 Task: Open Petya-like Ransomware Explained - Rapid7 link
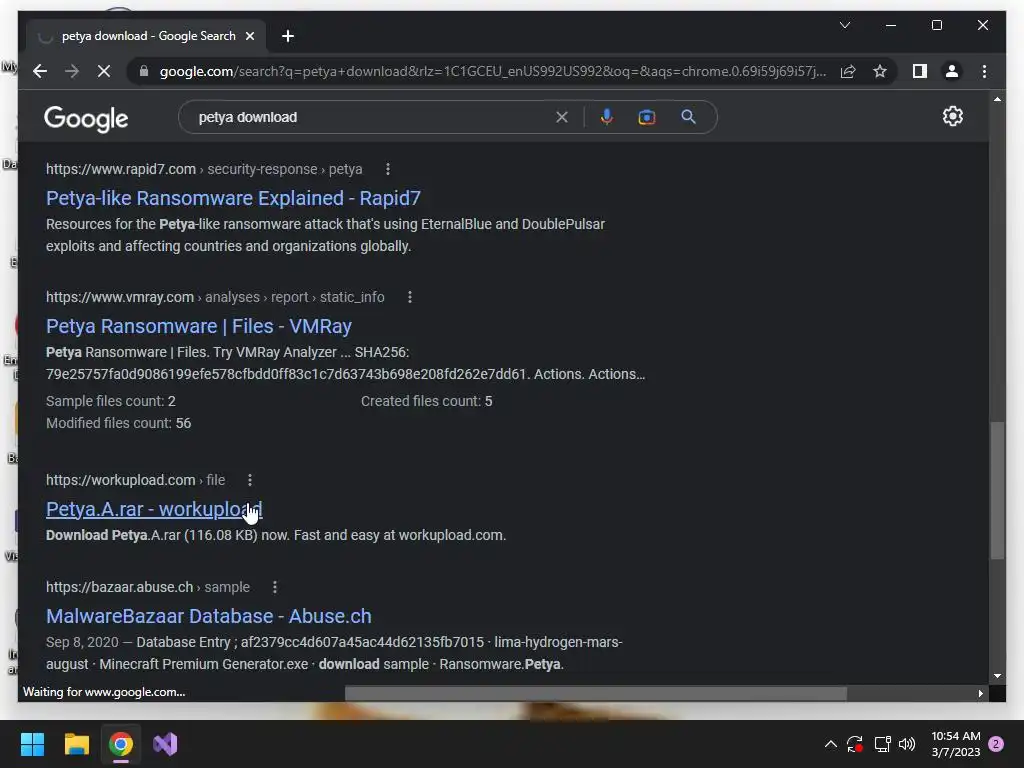[x=233, y=198]
